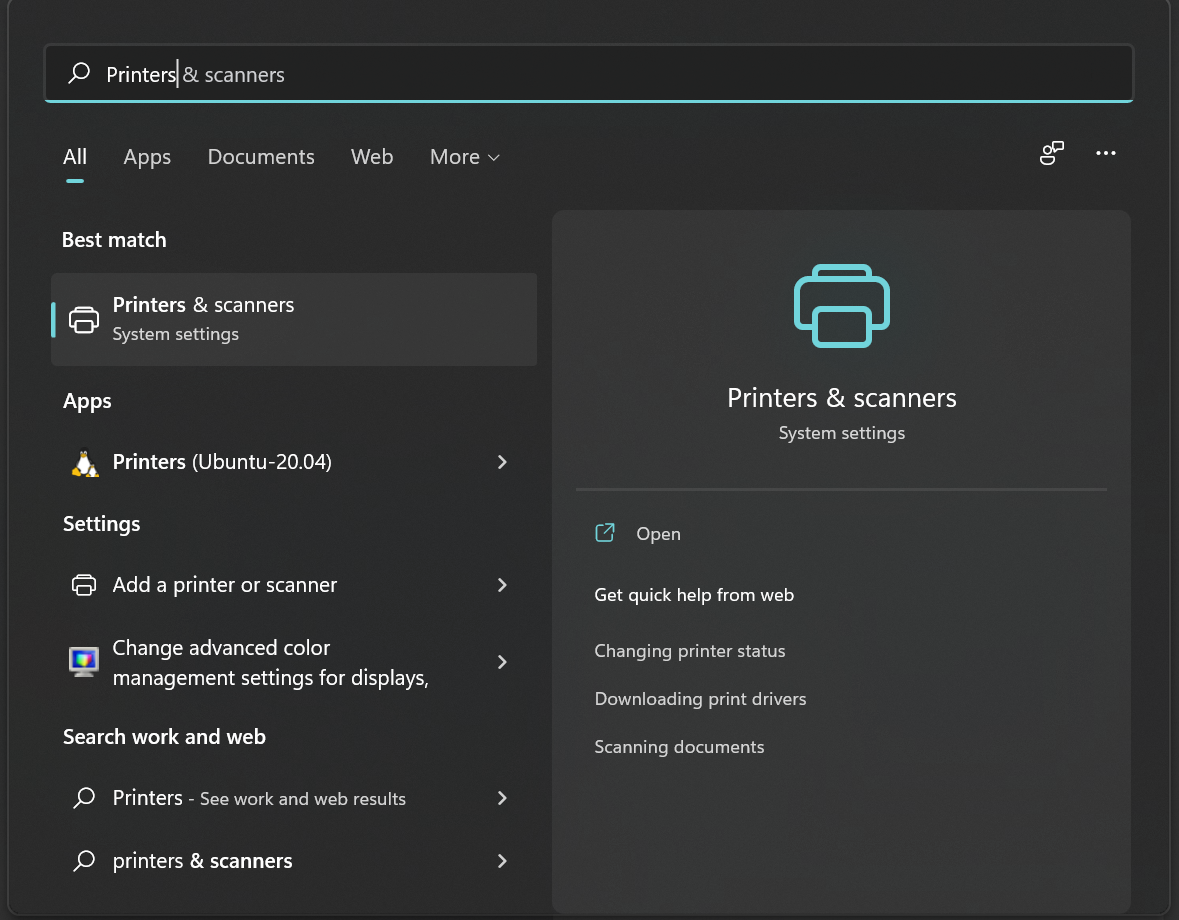Click the large teal printer icon in preview

(x=841, y=305)
